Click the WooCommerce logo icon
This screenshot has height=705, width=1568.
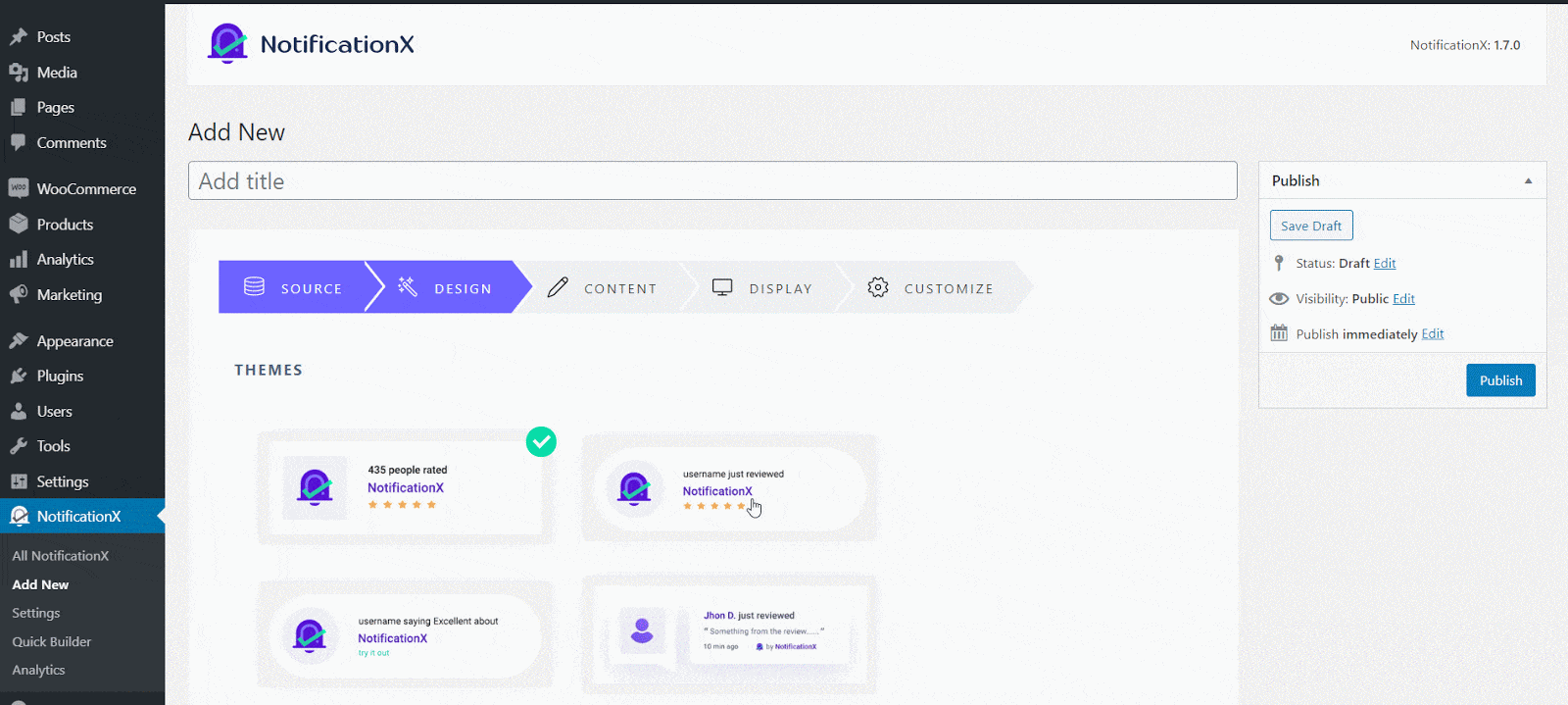pos(19,188)
